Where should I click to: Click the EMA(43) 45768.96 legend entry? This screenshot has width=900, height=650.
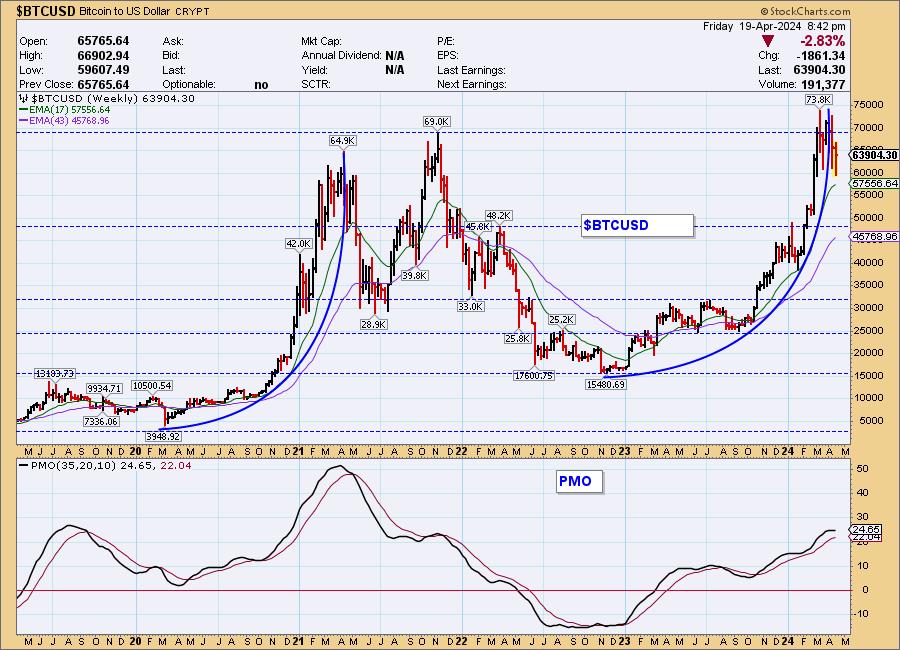tap(64, 121)
